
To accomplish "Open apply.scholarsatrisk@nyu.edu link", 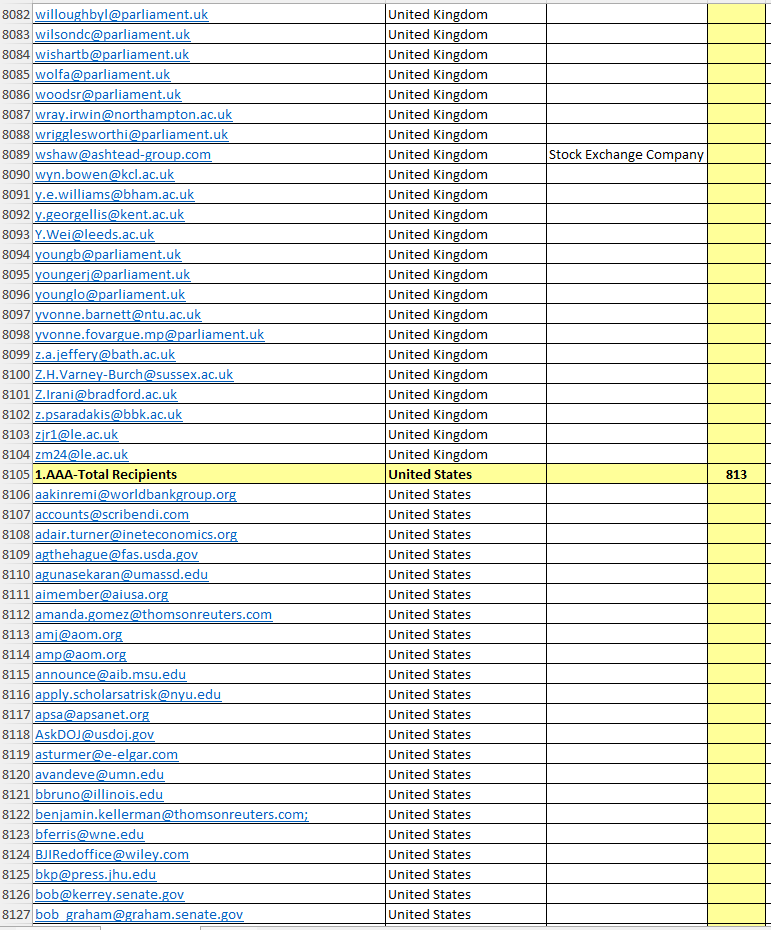I will [x=128, y=695].
